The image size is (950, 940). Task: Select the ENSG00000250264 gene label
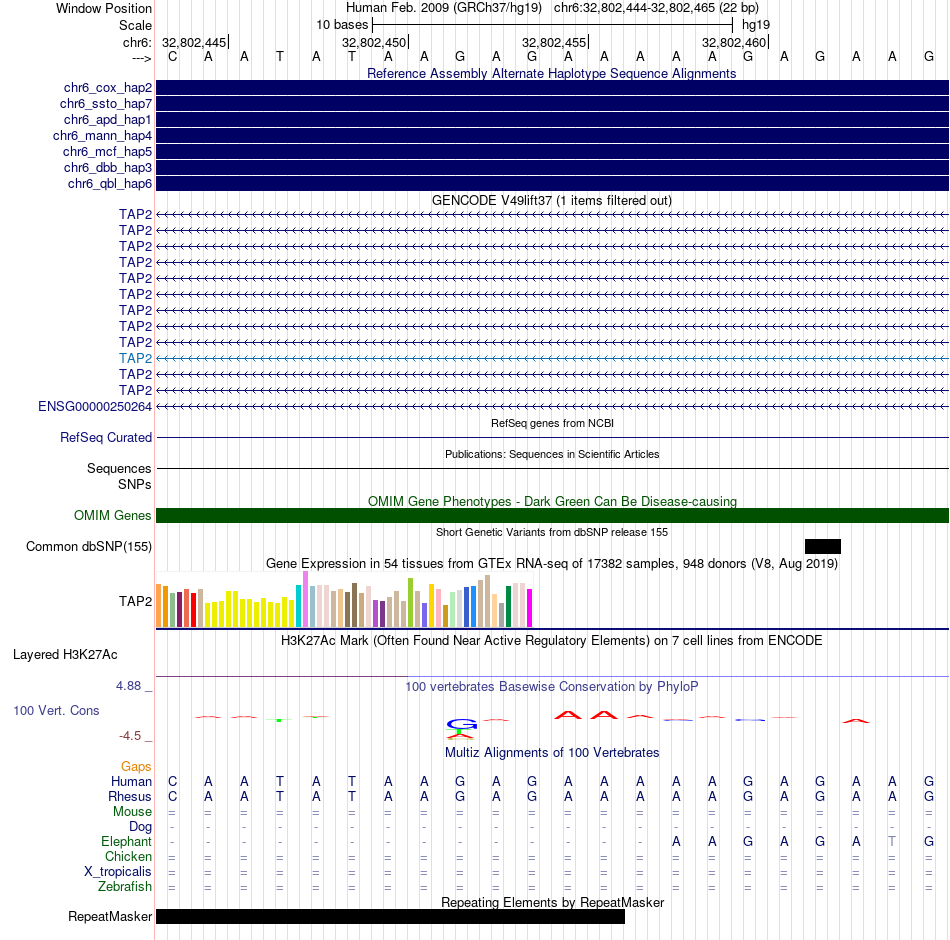click(x=95, y=407)
